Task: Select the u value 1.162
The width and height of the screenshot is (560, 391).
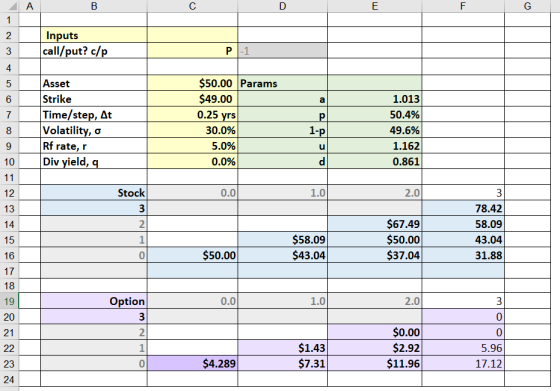Action: point(374,146)
